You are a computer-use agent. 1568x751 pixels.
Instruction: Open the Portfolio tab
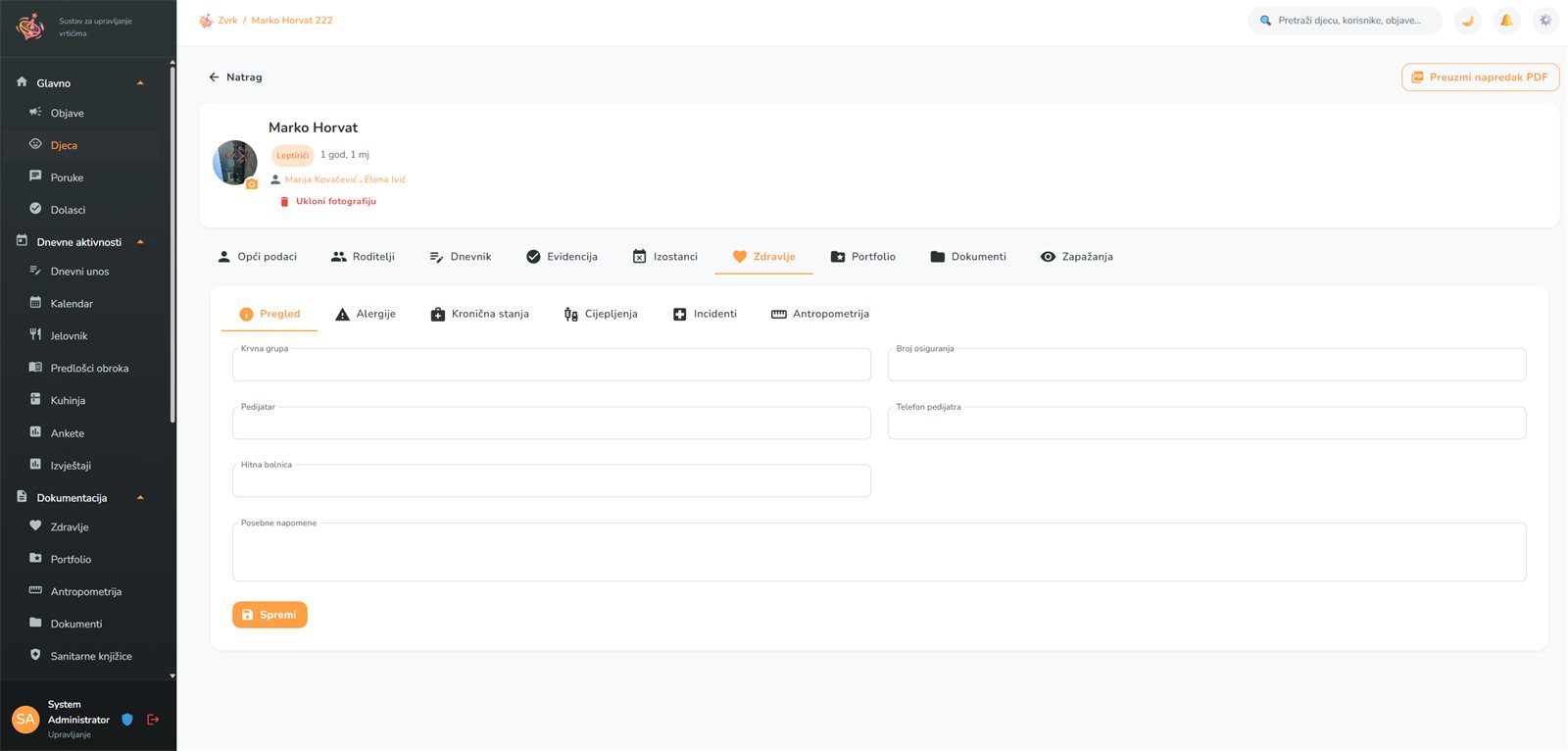point(863,257)
